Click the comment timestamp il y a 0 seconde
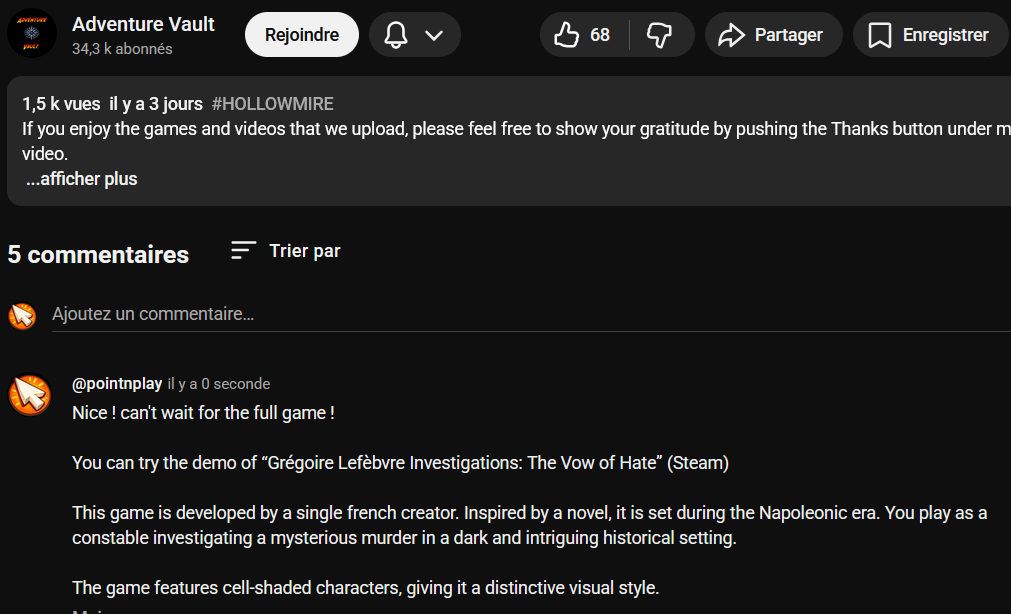Screen dimensions: 1011x614 [x=219, y=384]
